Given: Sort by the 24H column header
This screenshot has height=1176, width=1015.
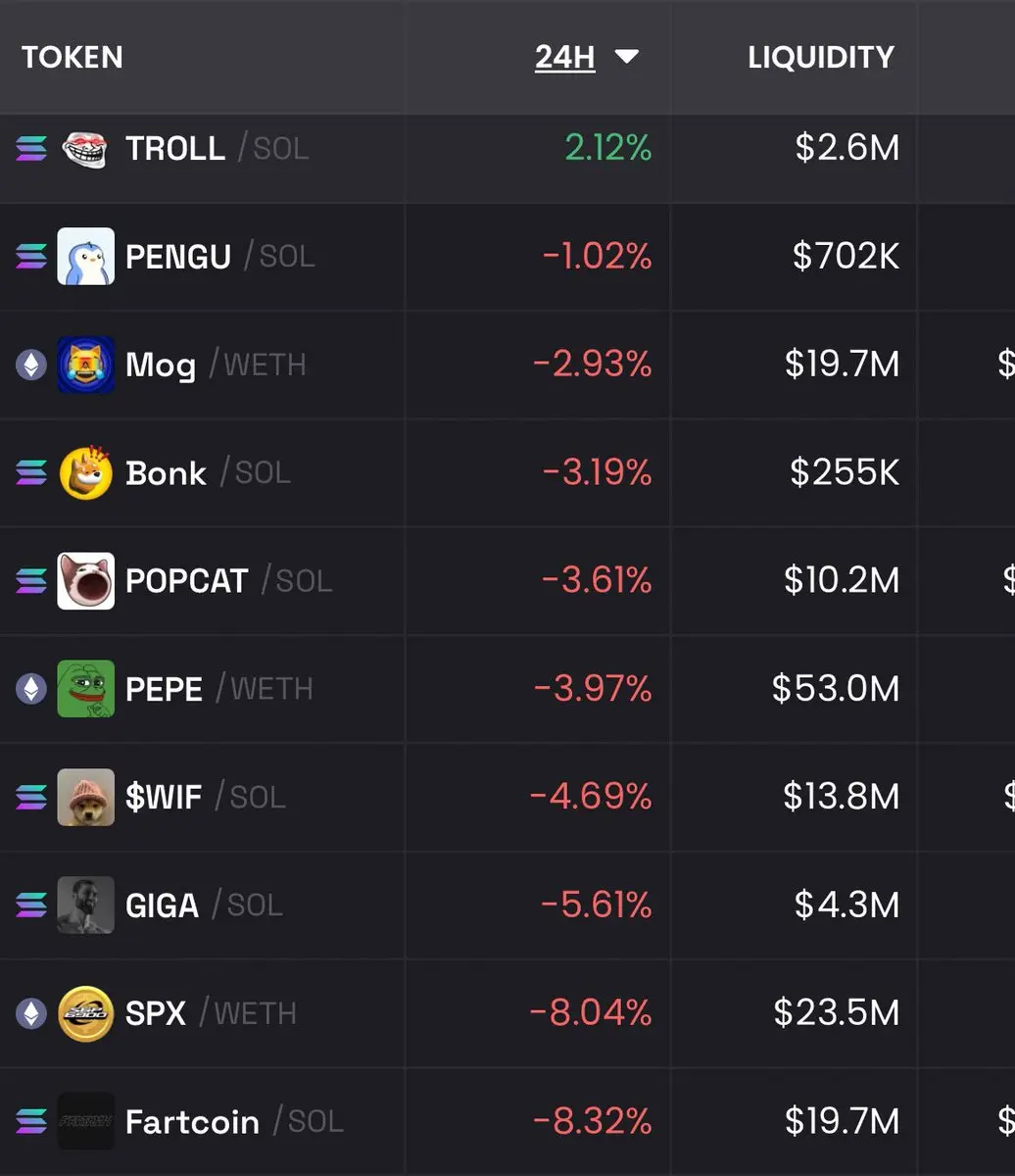Looking at the screenshot, I should (x=565, y=57).
